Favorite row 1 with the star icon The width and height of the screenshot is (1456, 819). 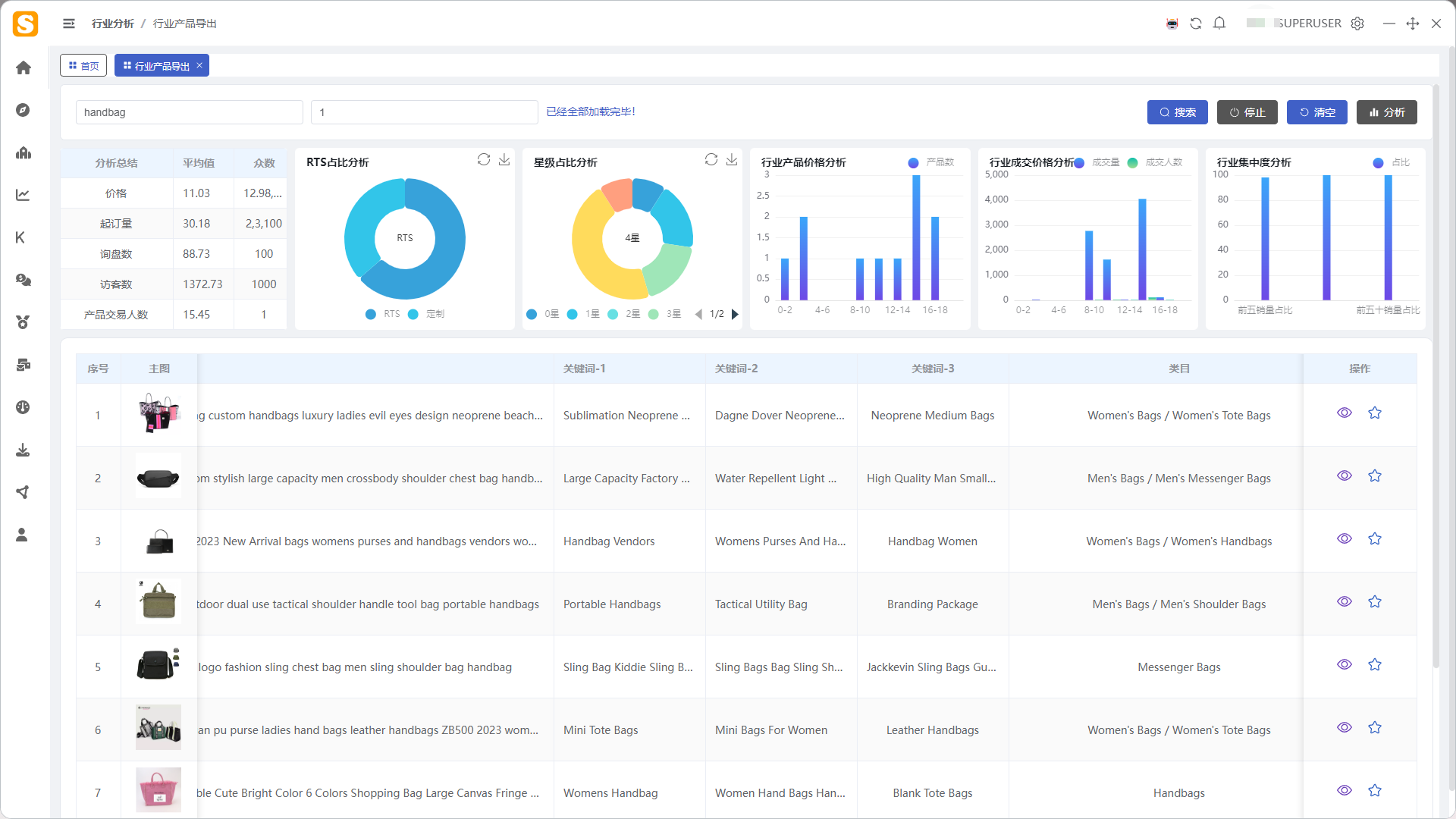click(x=1375, y=413)
